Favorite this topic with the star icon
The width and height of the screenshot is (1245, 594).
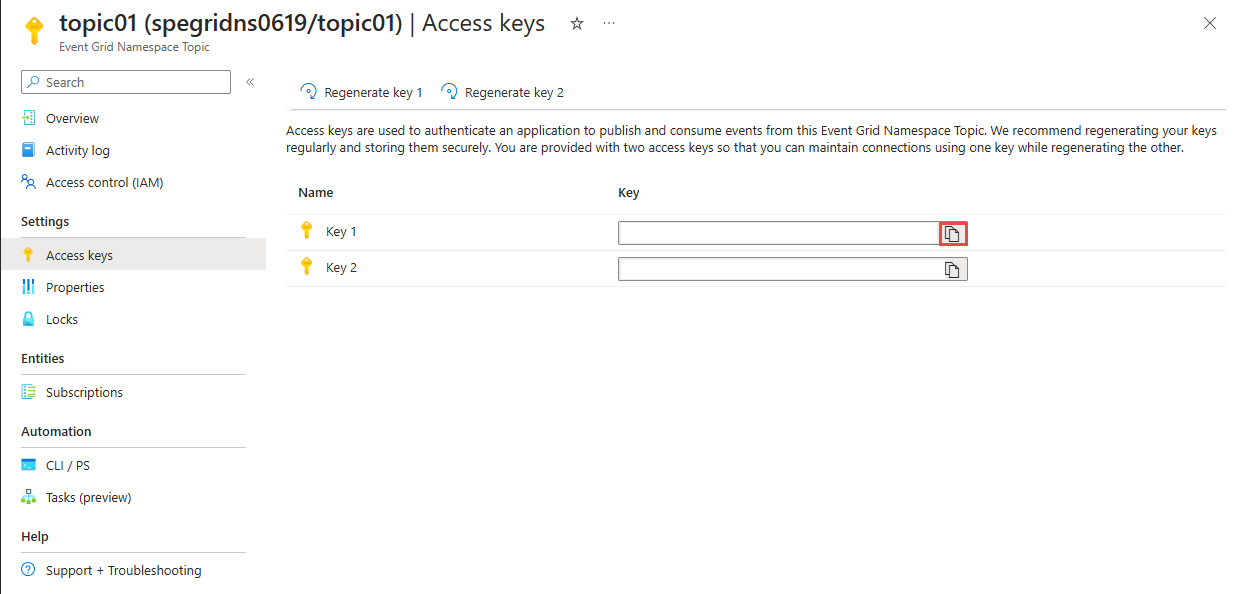[577, 24]
